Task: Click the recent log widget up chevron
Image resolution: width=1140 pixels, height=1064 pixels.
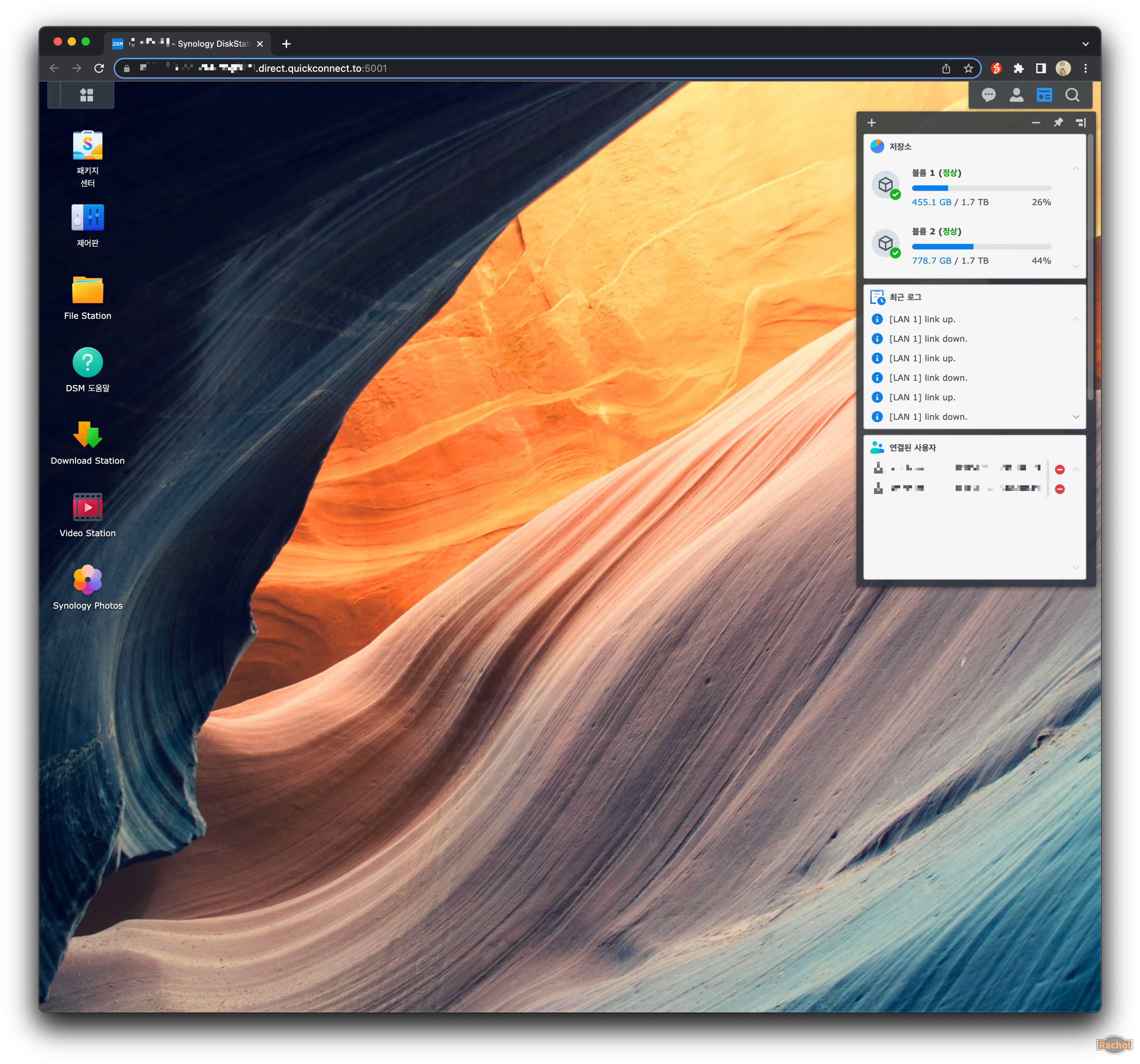Action: click(x=1076, y=320)
